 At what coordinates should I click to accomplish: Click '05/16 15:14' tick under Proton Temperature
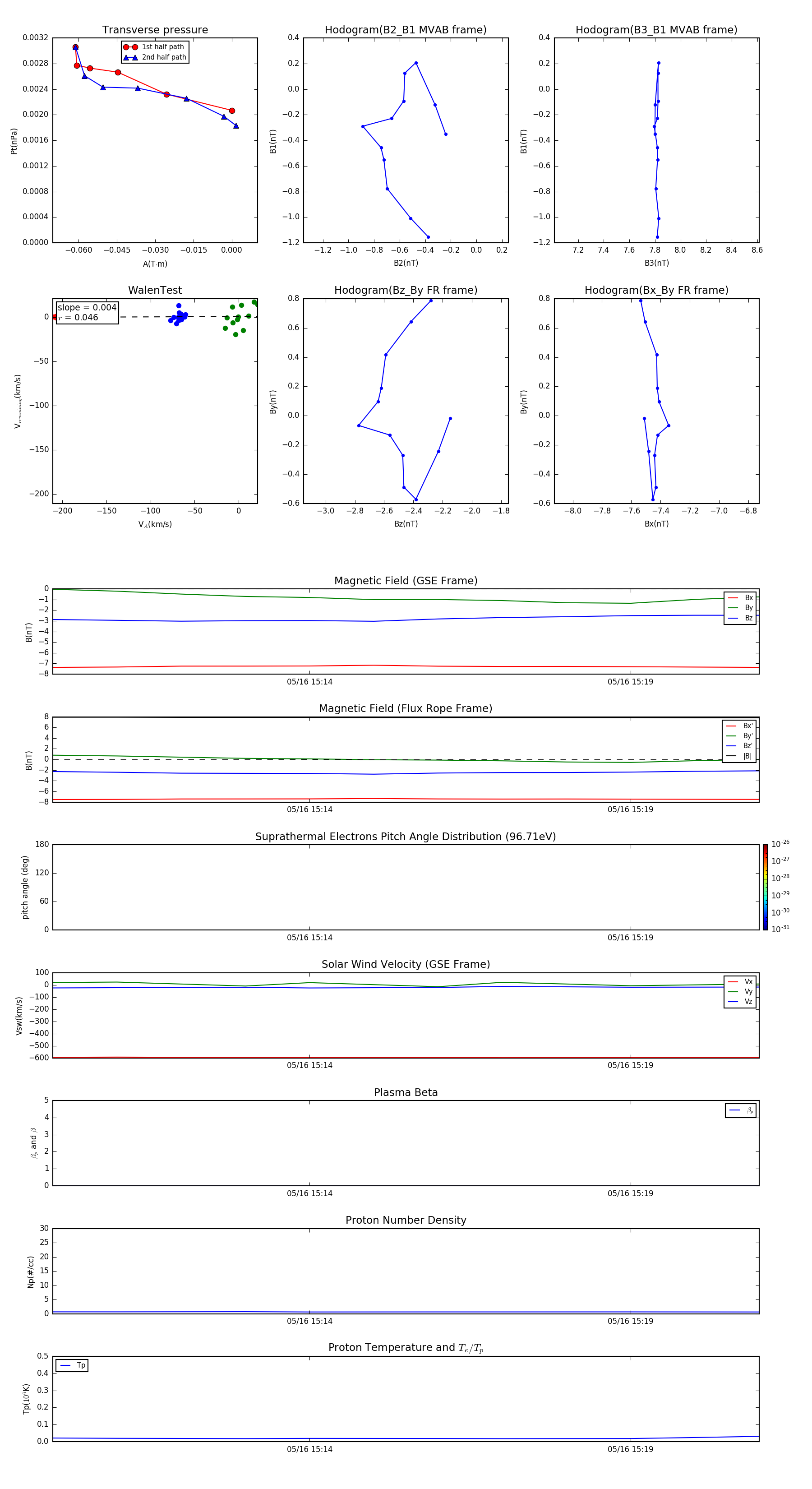pyautogui.click(x=309, y=1449)
